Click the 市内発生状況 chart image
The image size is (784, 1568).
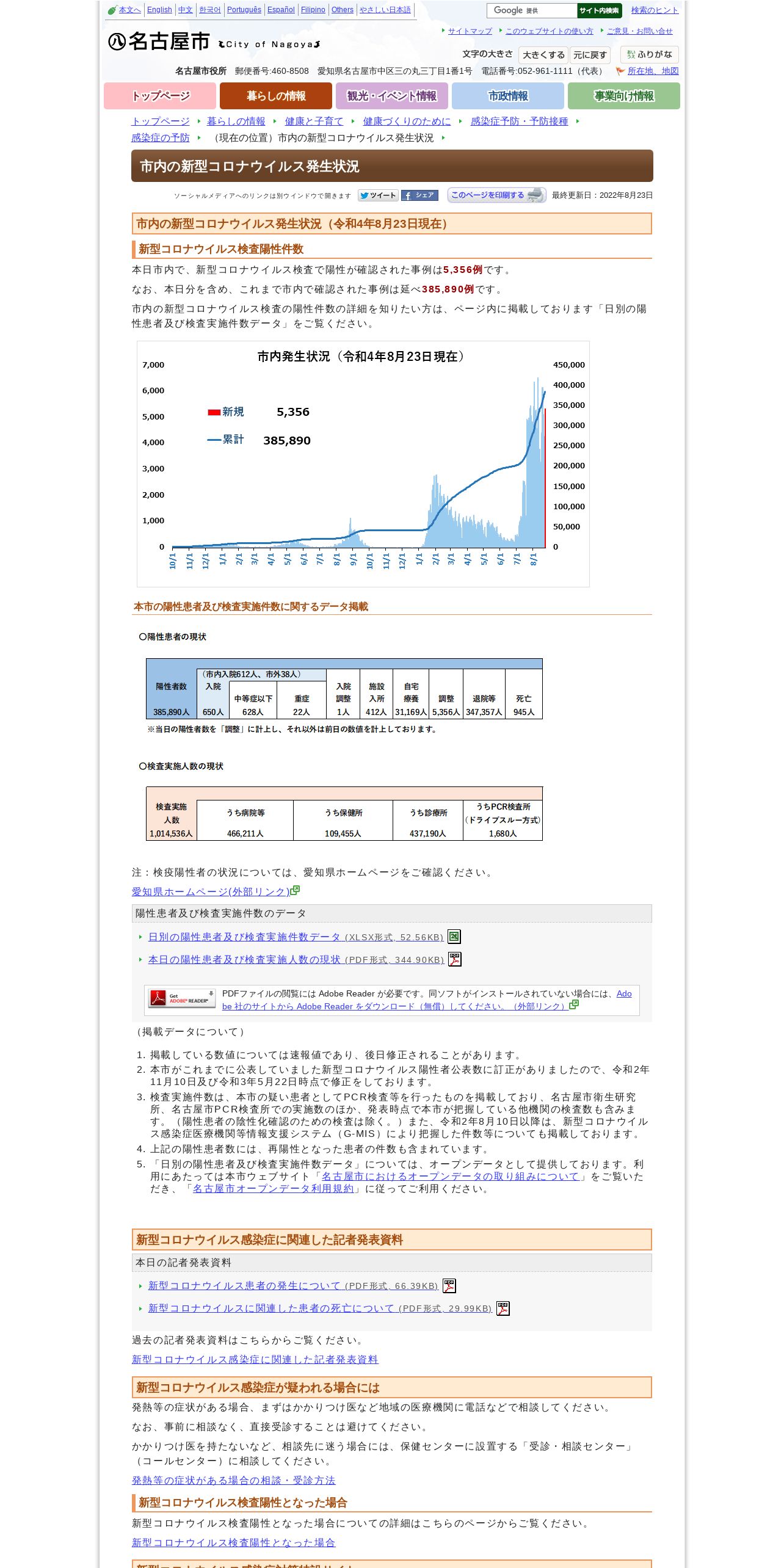363,464
